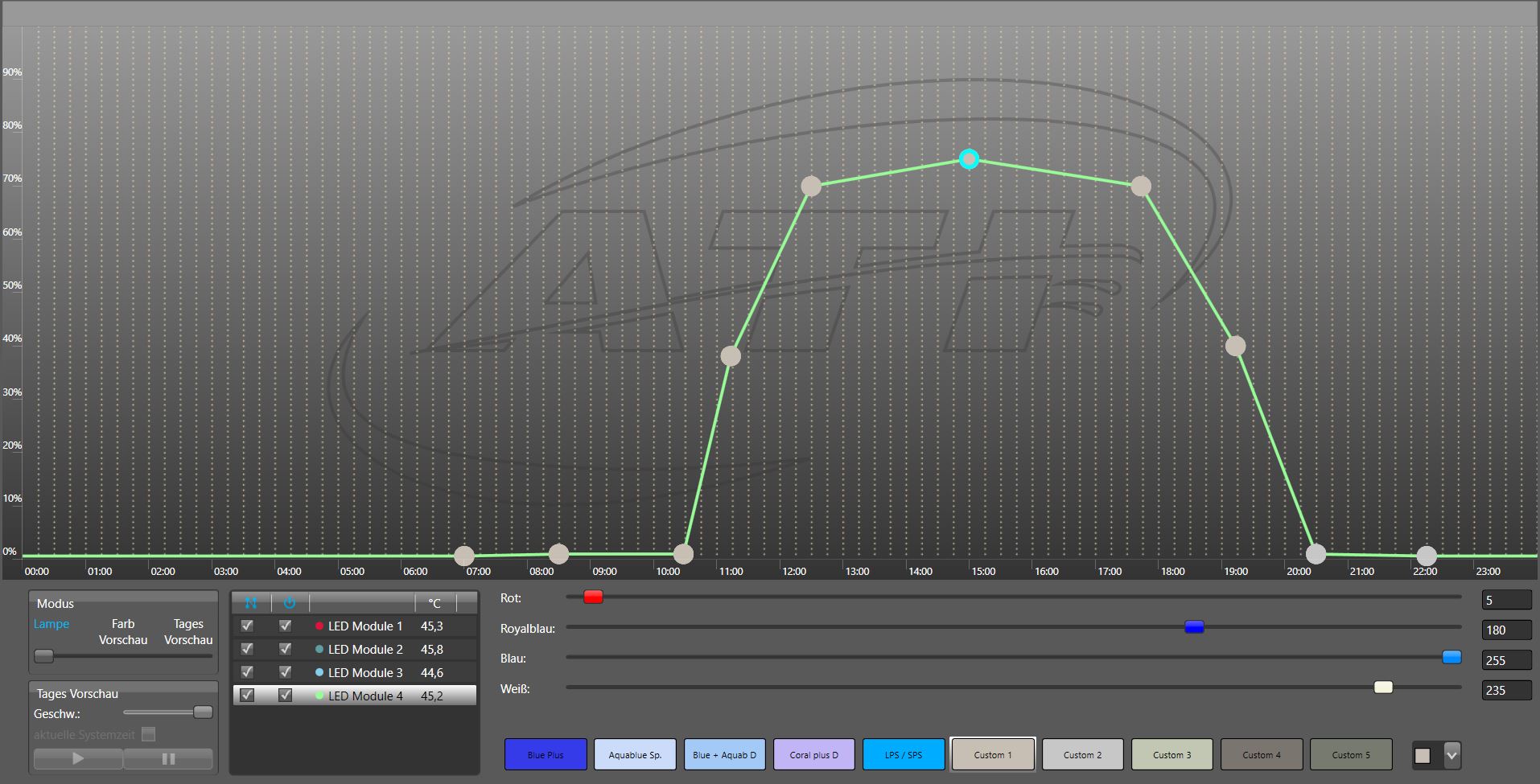Toggle link checkbox for LED Module 1
The height and width of the screenshot is (784, 1540).
[247, 626]
